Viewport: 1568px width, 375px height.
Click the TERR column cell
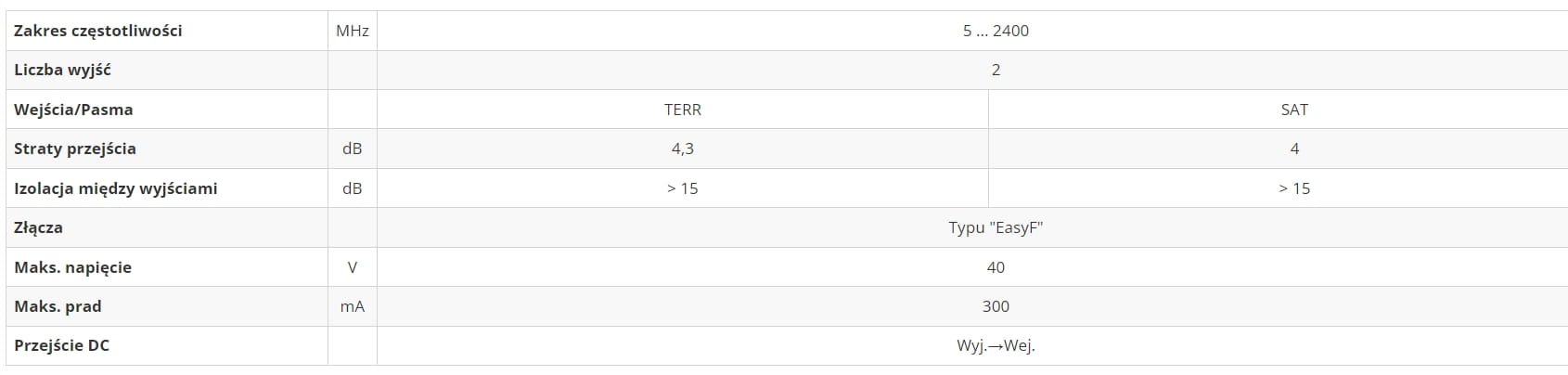tap(683, 110)
